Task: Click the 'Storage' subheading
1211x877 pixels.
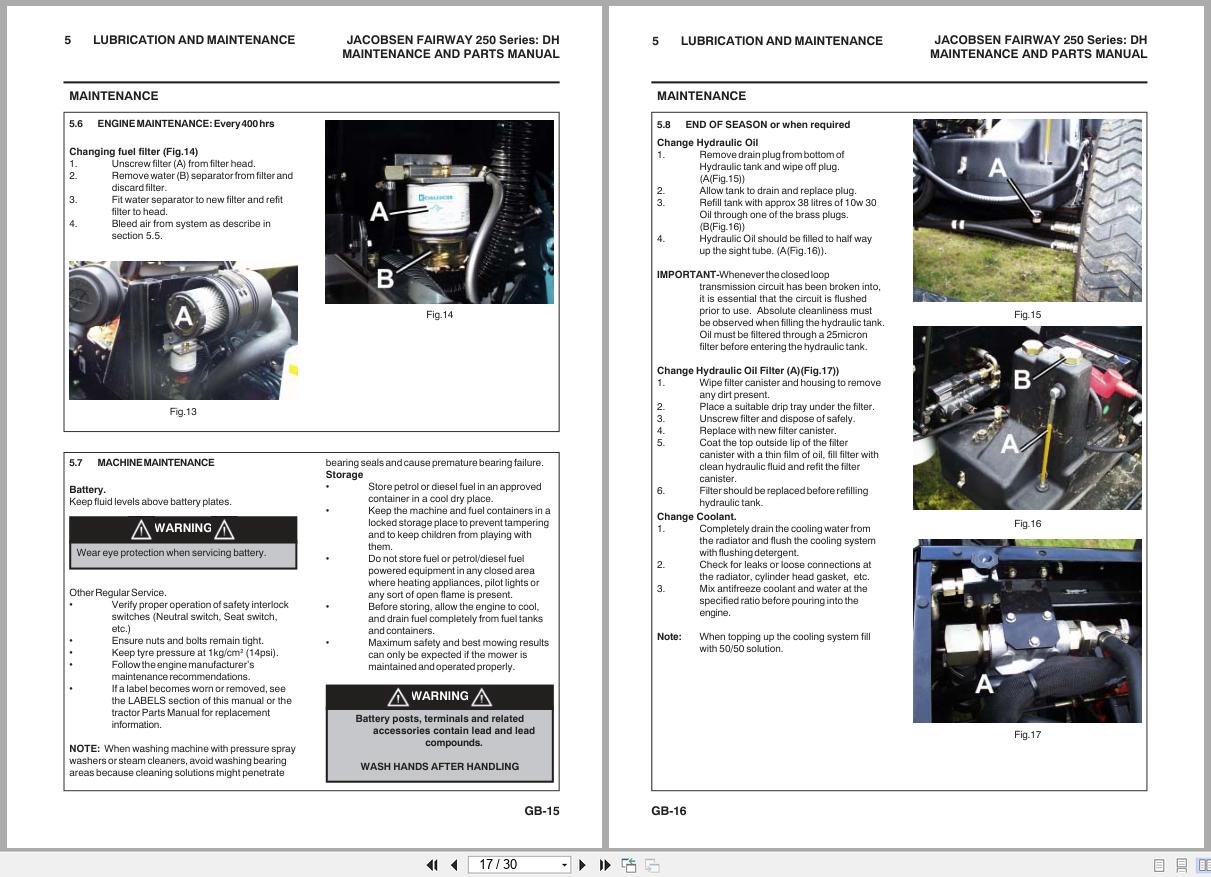Action: tap(344, 475)
